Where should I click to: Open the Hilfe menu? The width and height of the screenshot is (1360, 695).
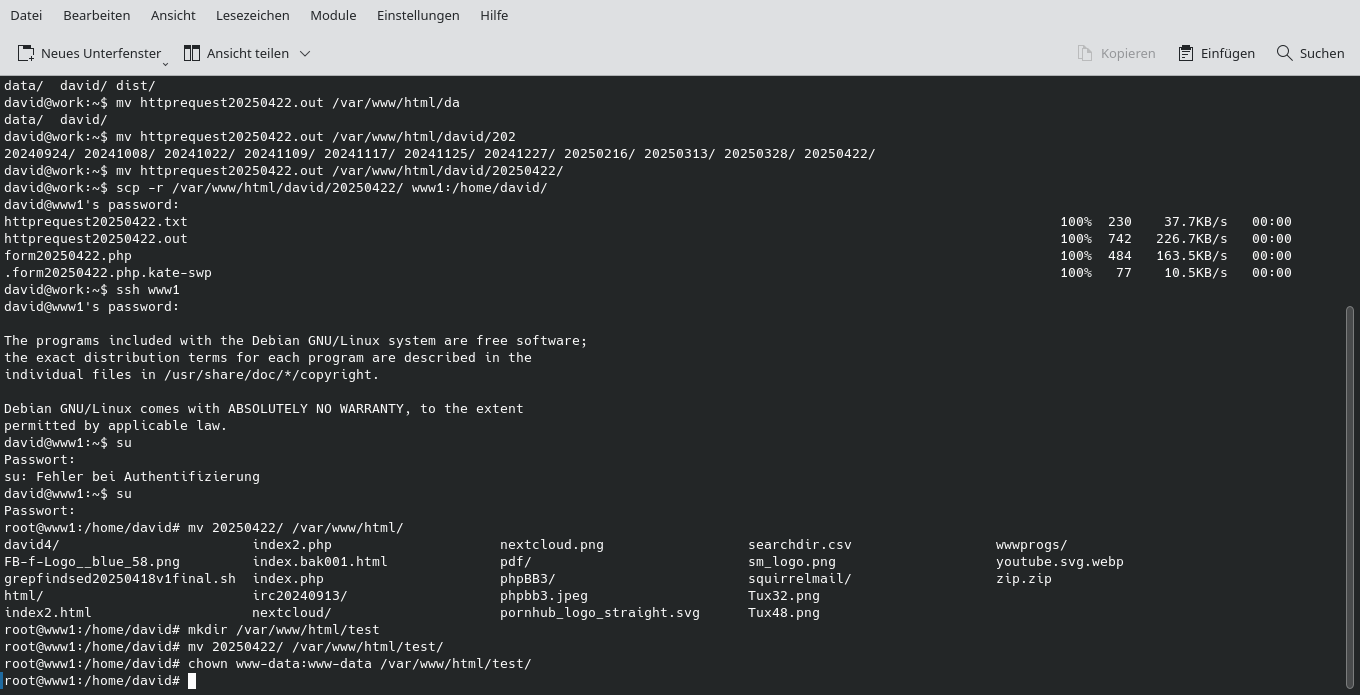click(x=494, y=15)
